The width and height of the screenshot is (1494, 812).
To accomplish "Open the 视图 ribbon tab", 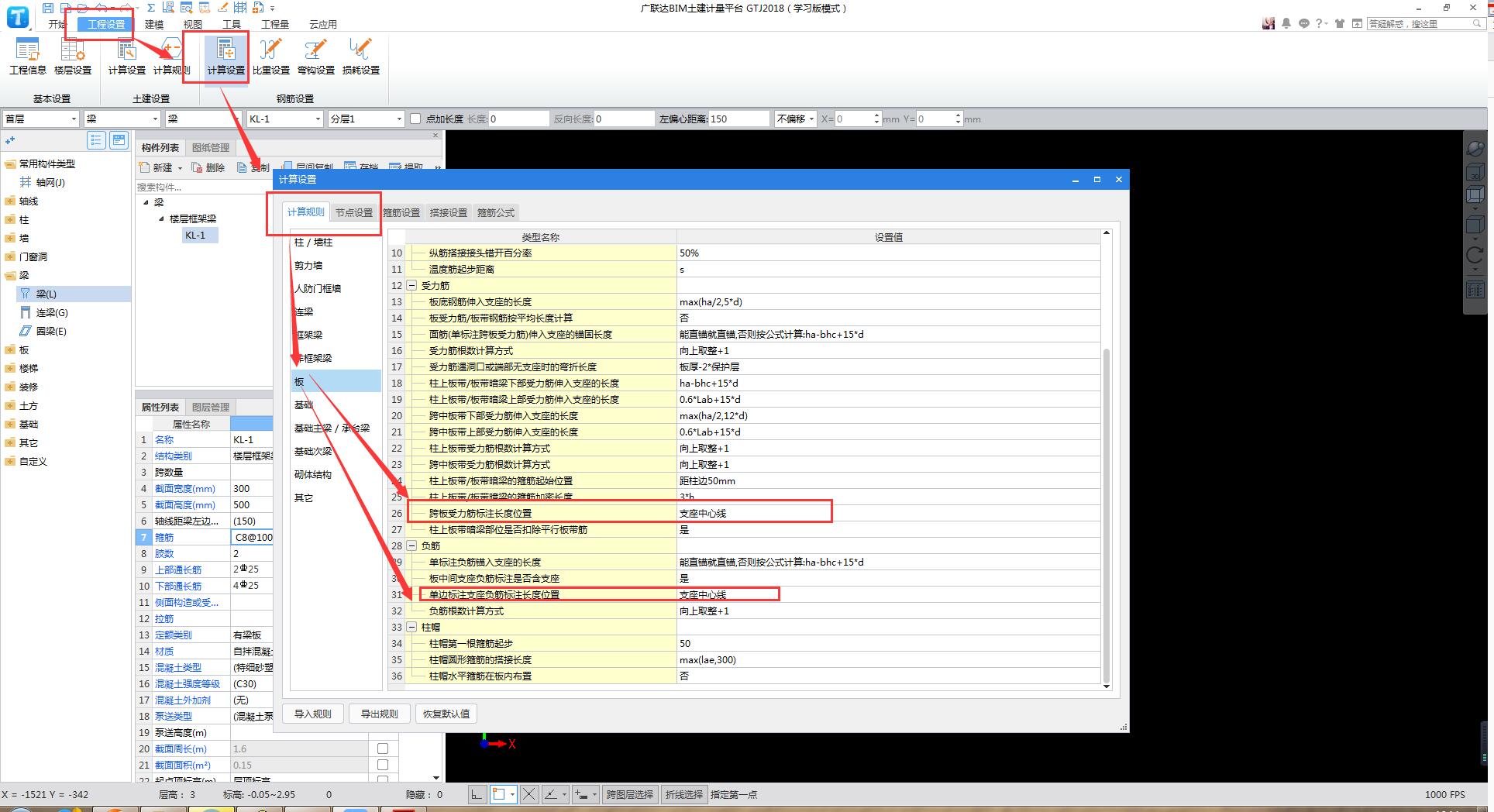I will [x=193, y=24].
